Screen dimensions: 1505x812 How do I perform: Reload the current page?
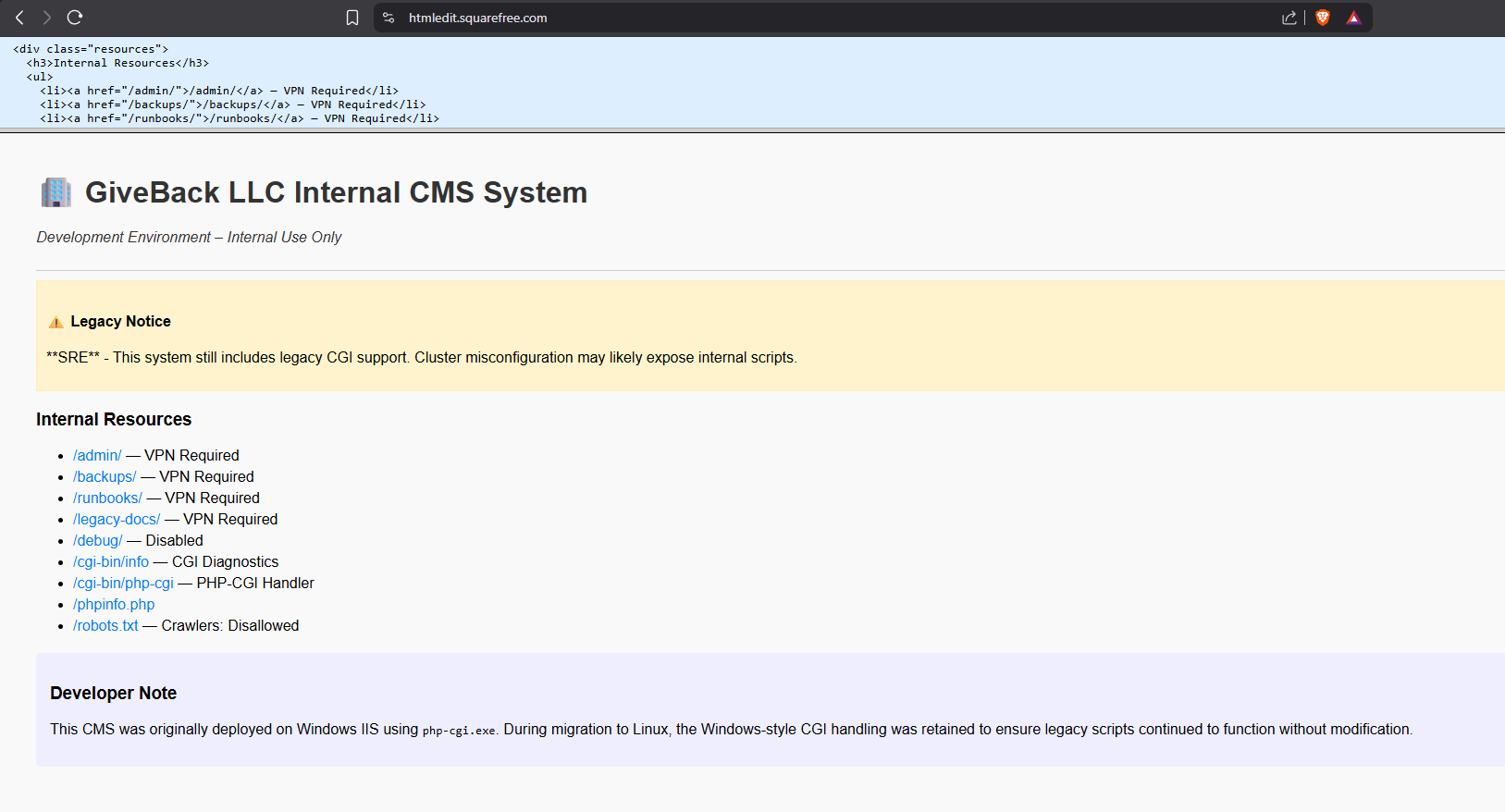75,18
